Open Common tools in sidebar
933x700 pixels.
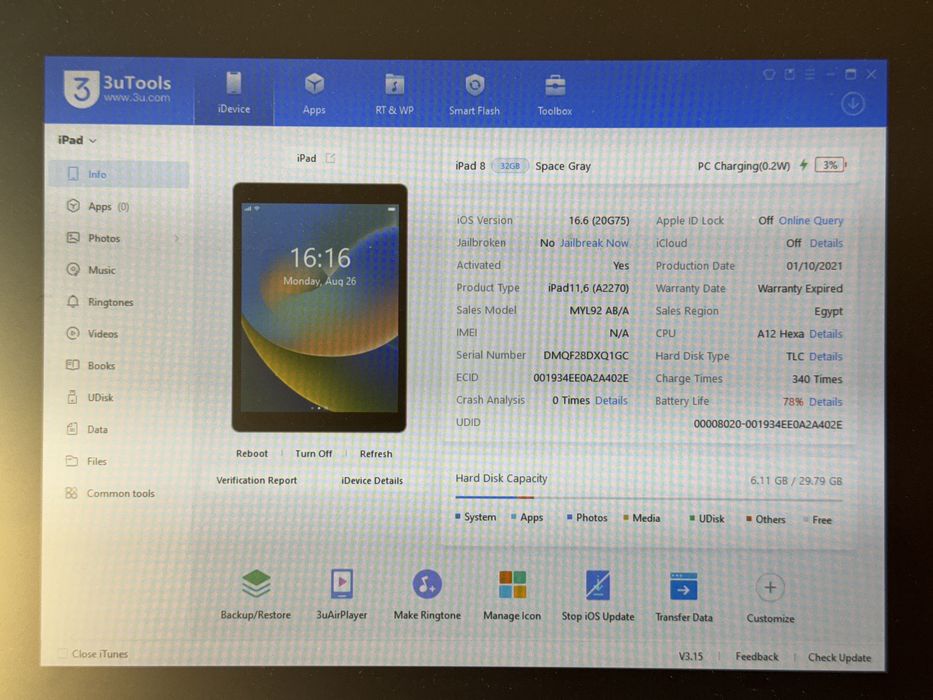(119, 493)
